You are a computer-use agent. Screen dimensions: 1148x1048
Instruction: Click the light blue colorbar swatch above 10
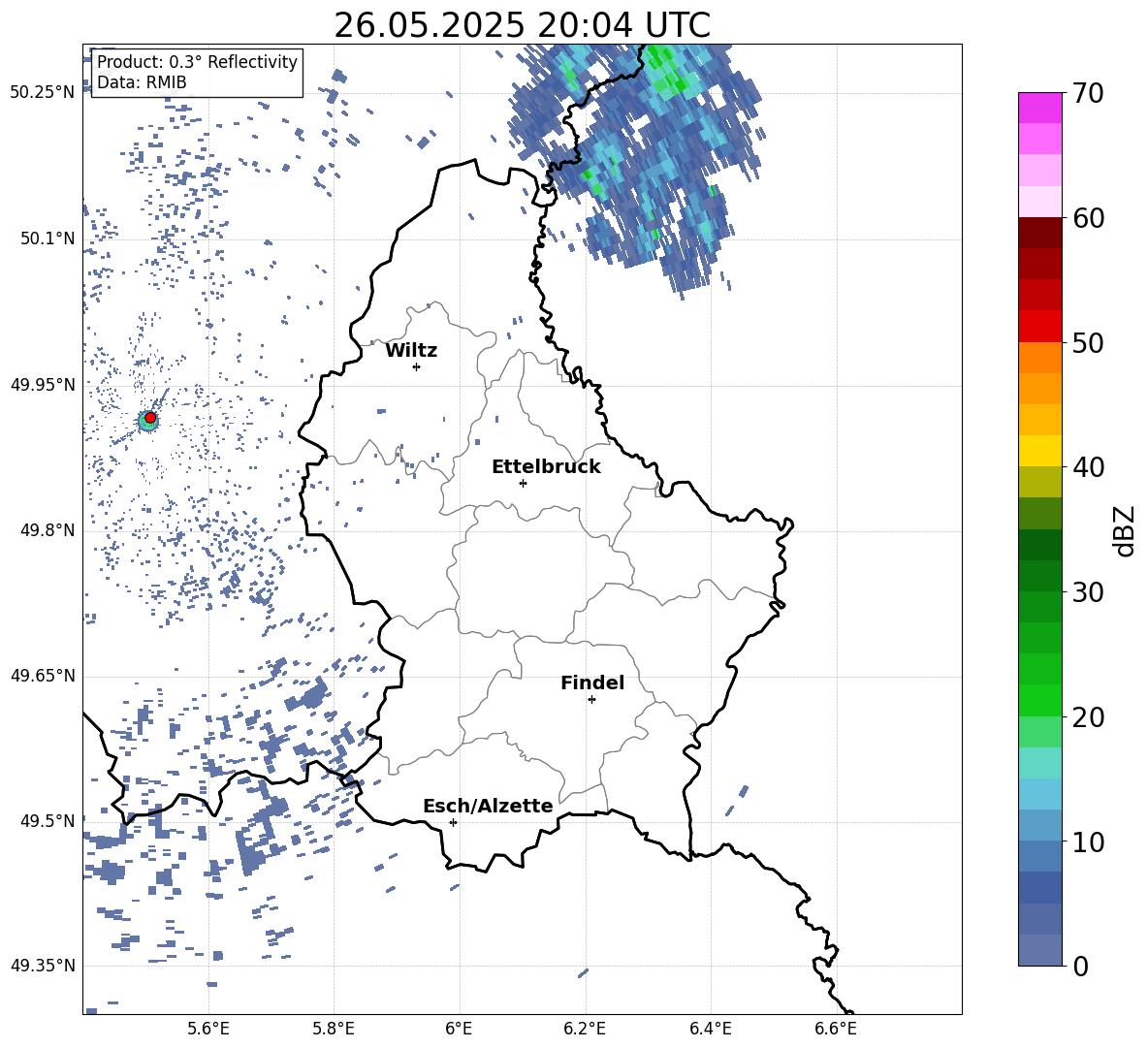coord(1040,825)
